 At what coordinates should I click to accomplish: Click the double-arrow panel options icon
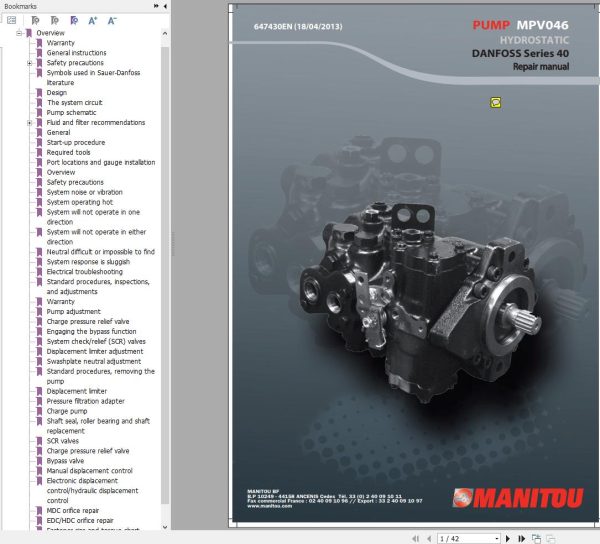[x=156, y=6]
